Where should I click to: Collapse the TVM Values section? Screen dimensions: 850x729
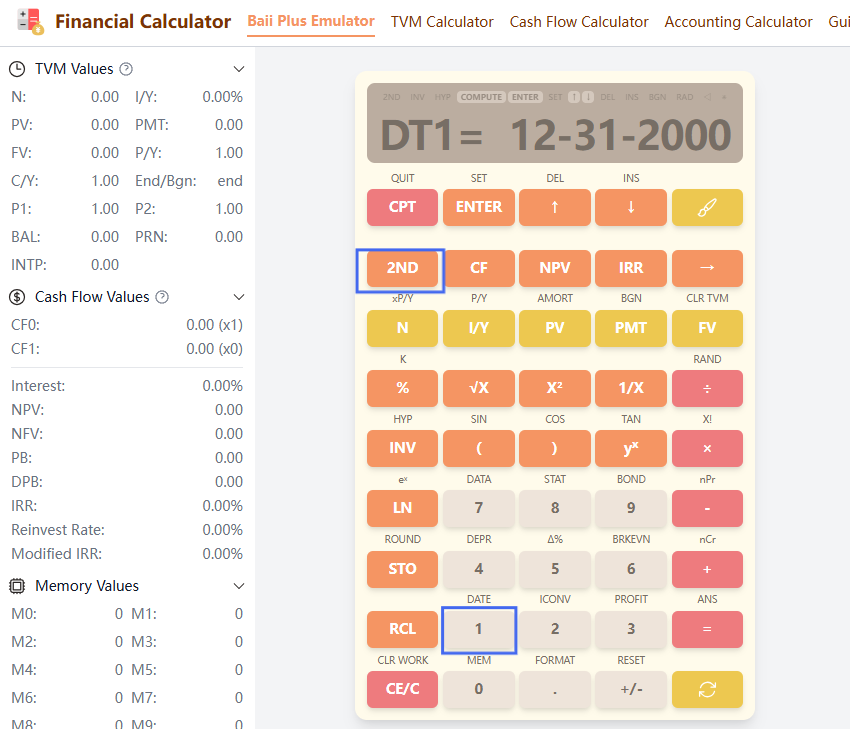(x=238, y=68)
